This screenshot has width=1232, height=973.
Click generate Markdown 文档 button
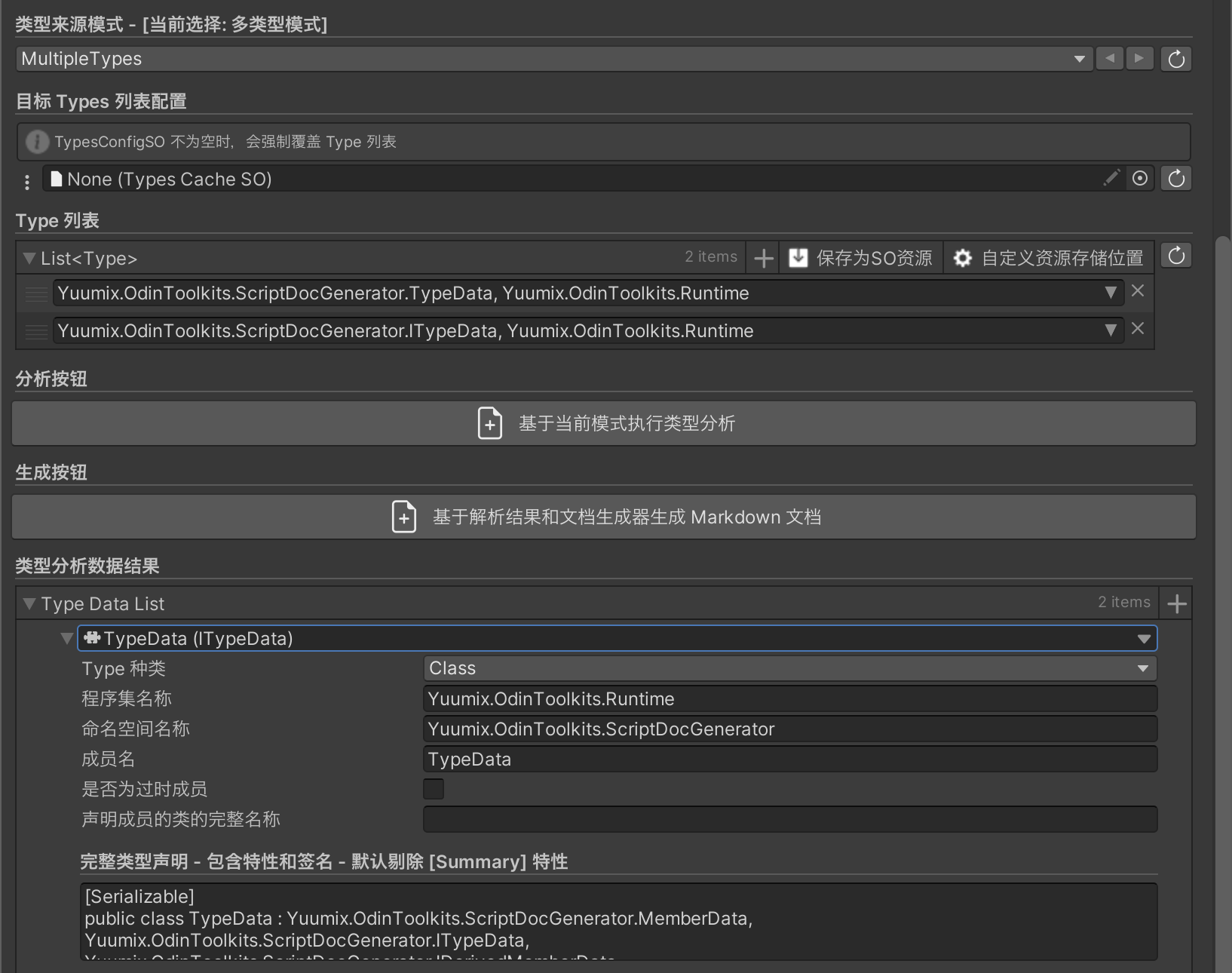point(604,517)
